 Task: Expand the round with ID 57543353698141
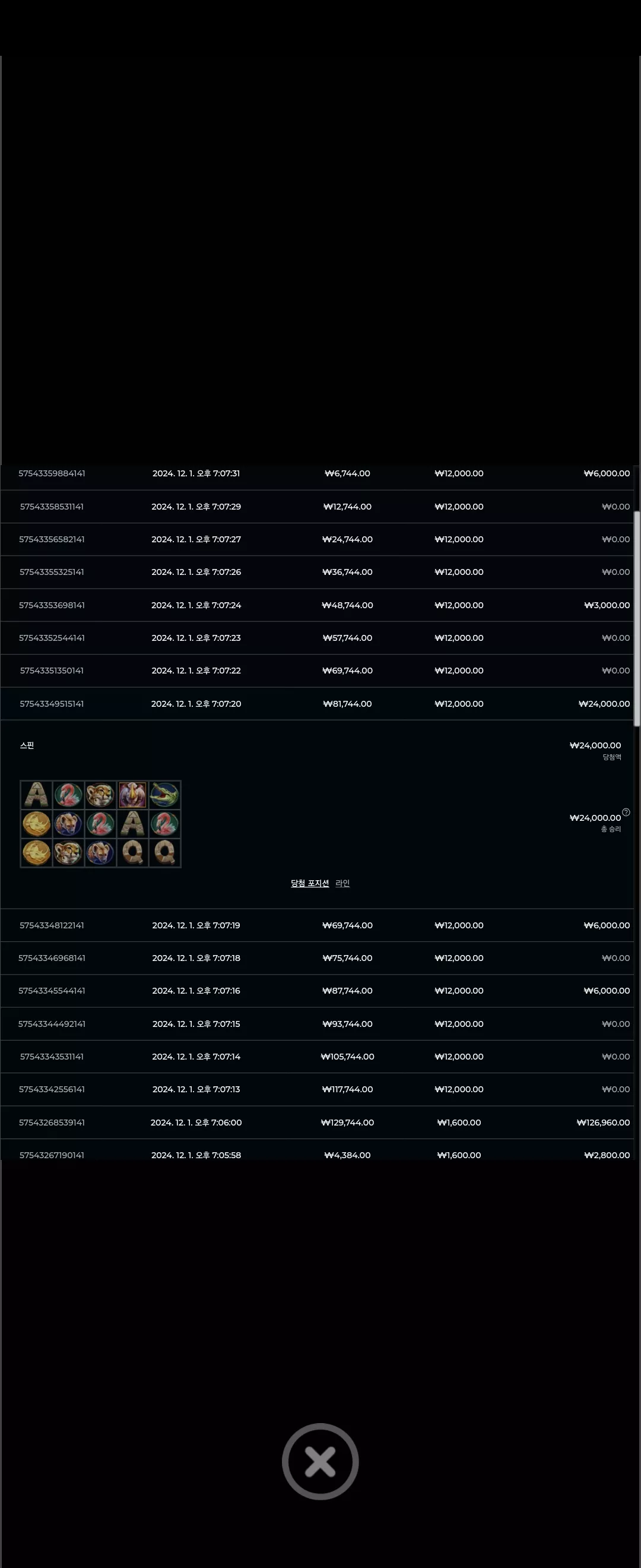(317, 605)
